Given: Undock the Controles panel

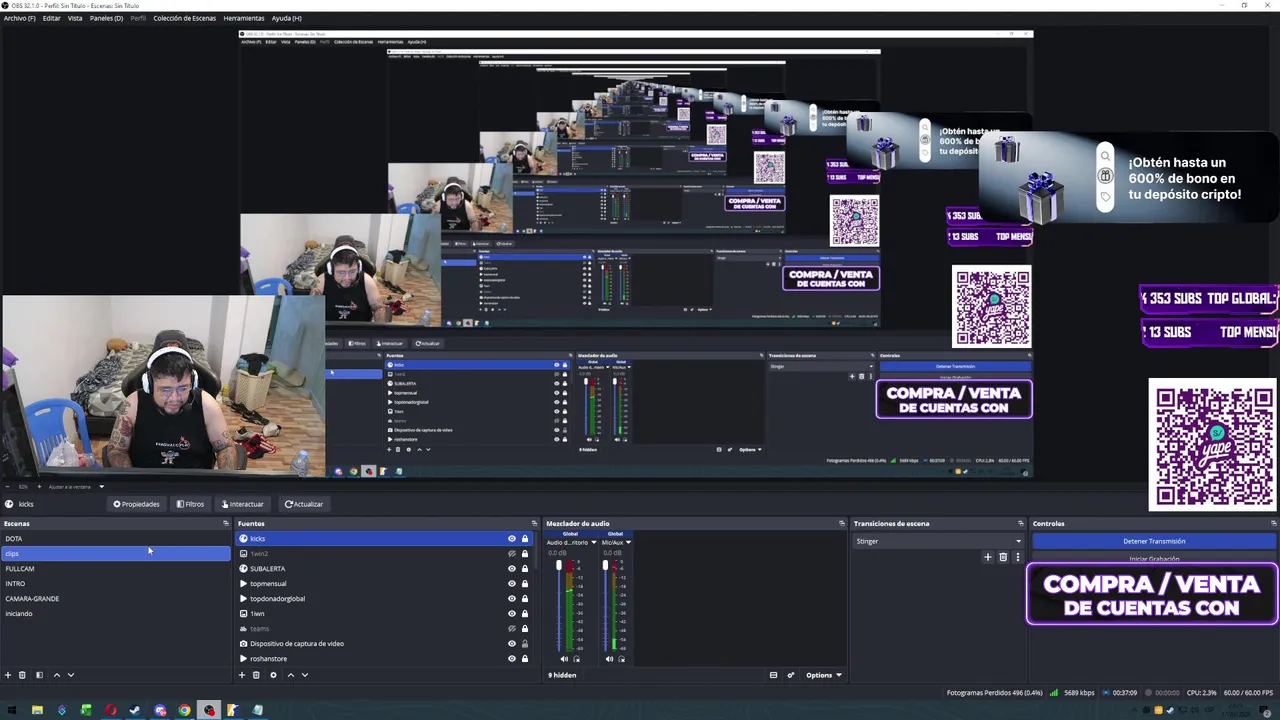Looking at the screenshot, I should [1274, 523].
